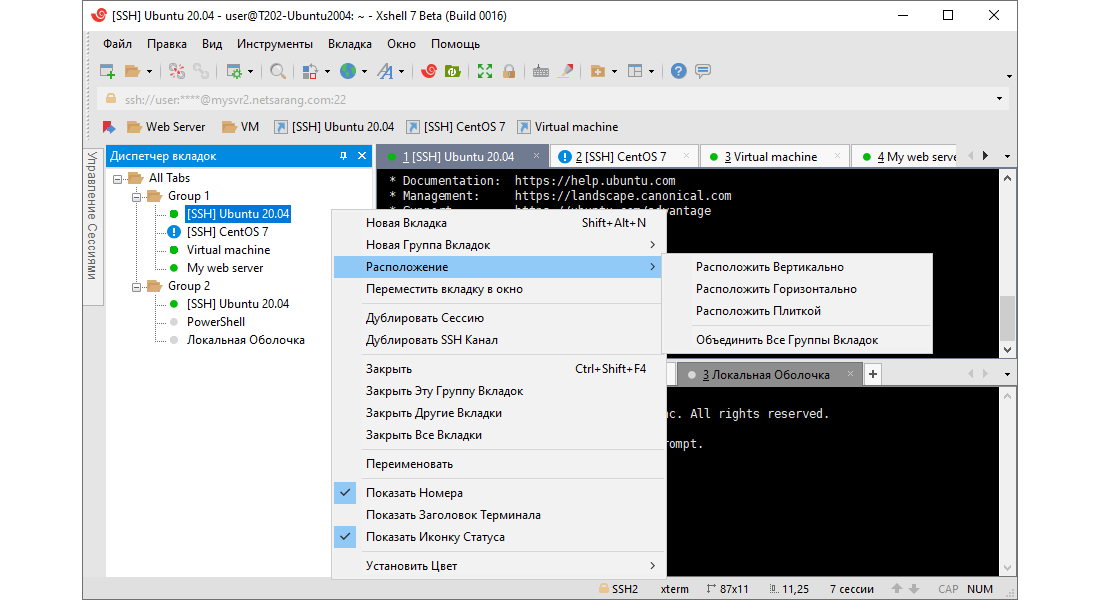Switch to the 2 [SSH] CentOS 7 tab

point(626,156)
